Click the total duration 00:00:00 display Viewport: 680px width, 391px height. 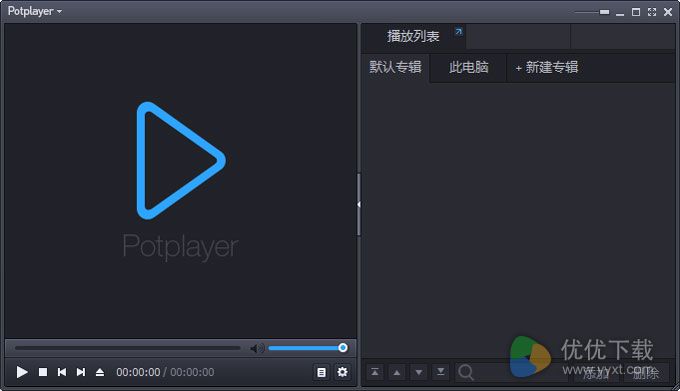point(192,372)
